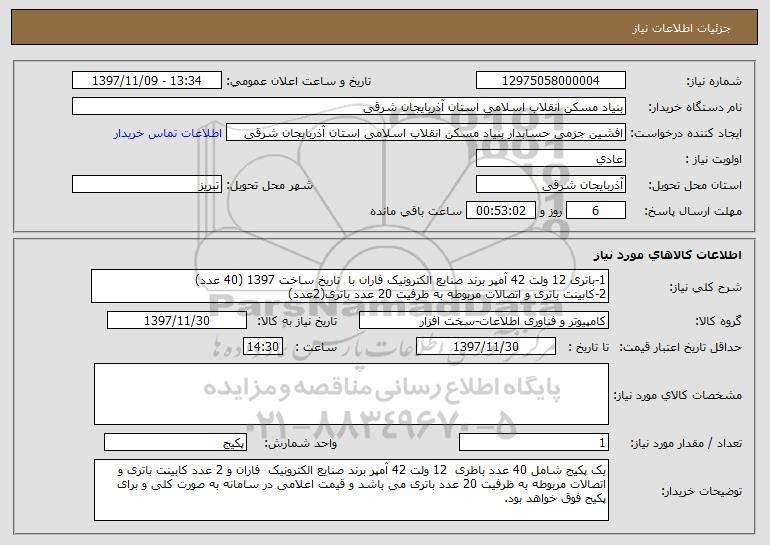Click the label 'اولویت نیاز :'
The height and width of the screenshot is (545, 770).
(x=714, y=160)
